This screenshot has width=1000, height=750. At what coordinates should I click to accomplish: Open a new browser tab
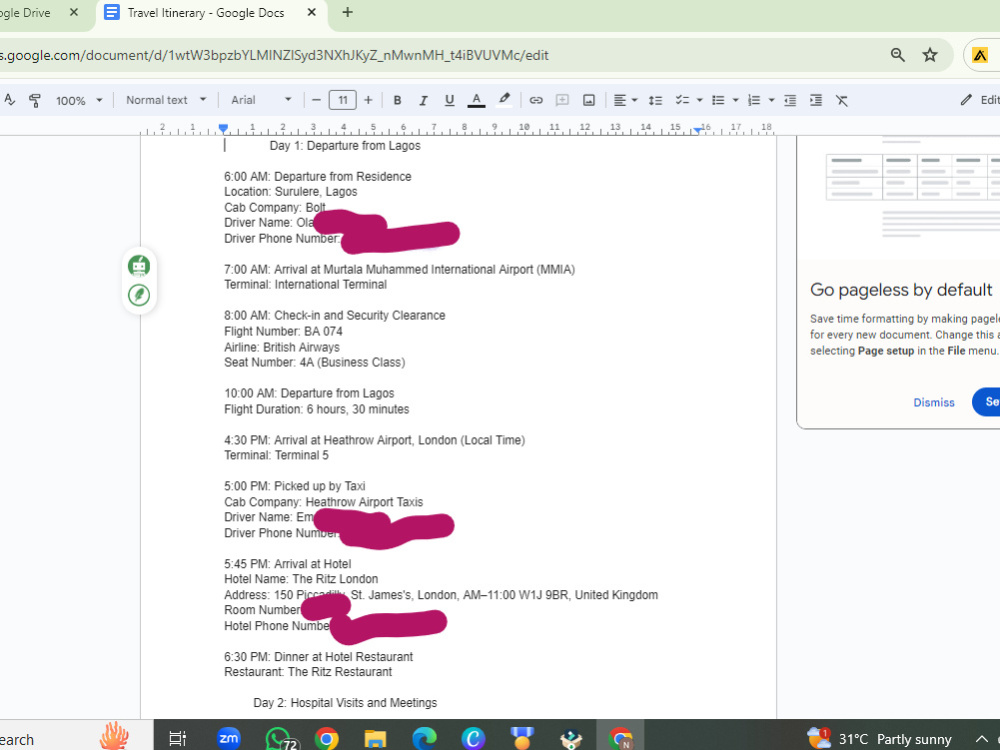point(347,12)
